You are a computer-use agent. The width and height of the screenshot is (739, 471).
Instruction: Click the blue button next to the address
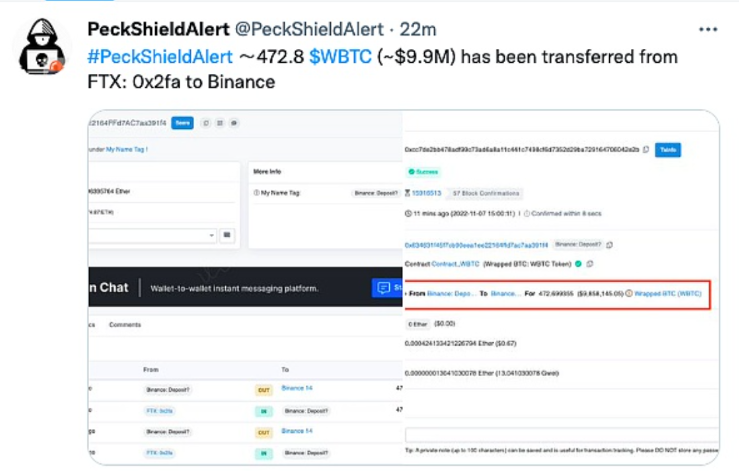(x=181, y=123)
